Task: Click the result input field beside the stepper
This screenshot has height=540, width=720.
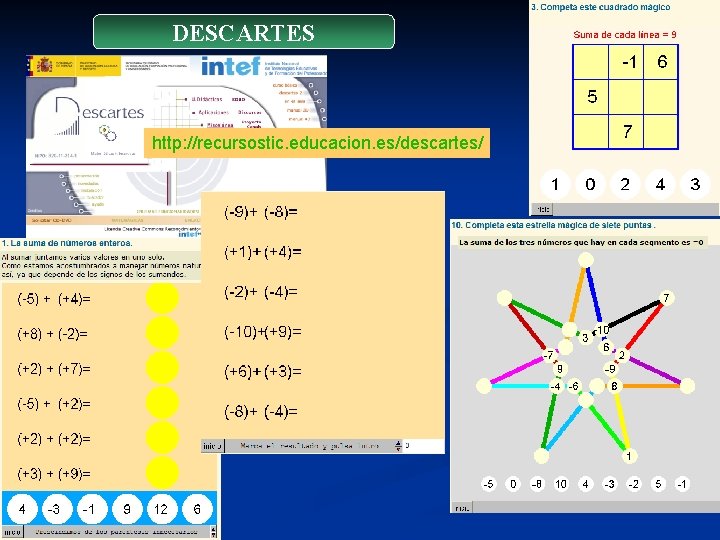Action: coord(423,445)
